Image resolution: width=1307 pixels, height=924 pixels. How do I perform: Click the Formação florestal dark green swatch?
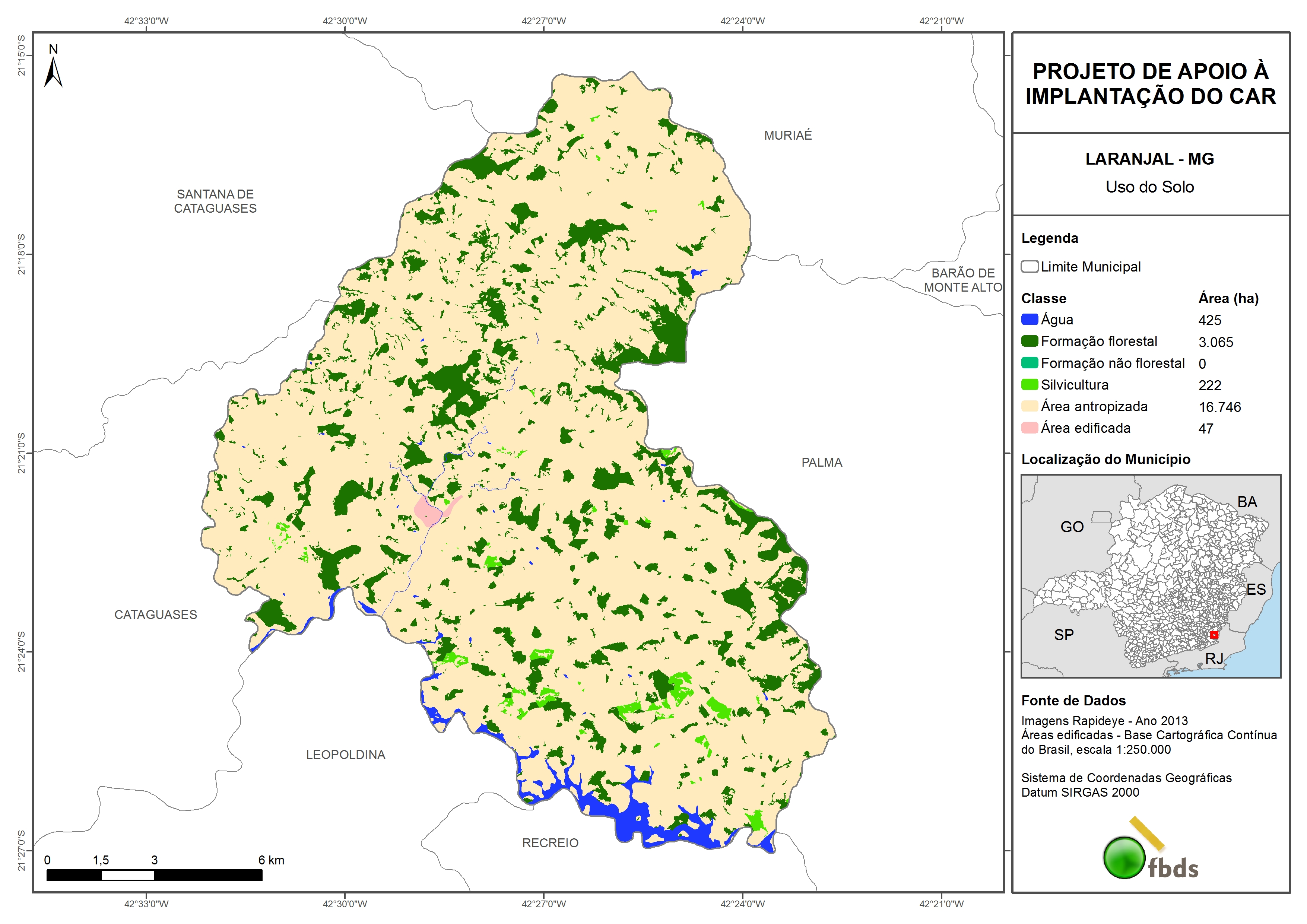coord(1029,341)
